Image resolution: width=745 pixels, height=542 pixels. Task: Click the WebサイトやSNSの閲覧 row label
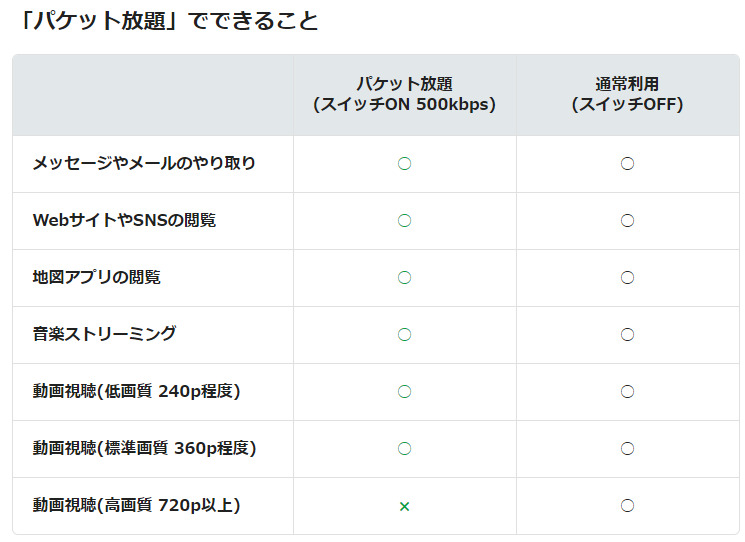click(124, 220)
